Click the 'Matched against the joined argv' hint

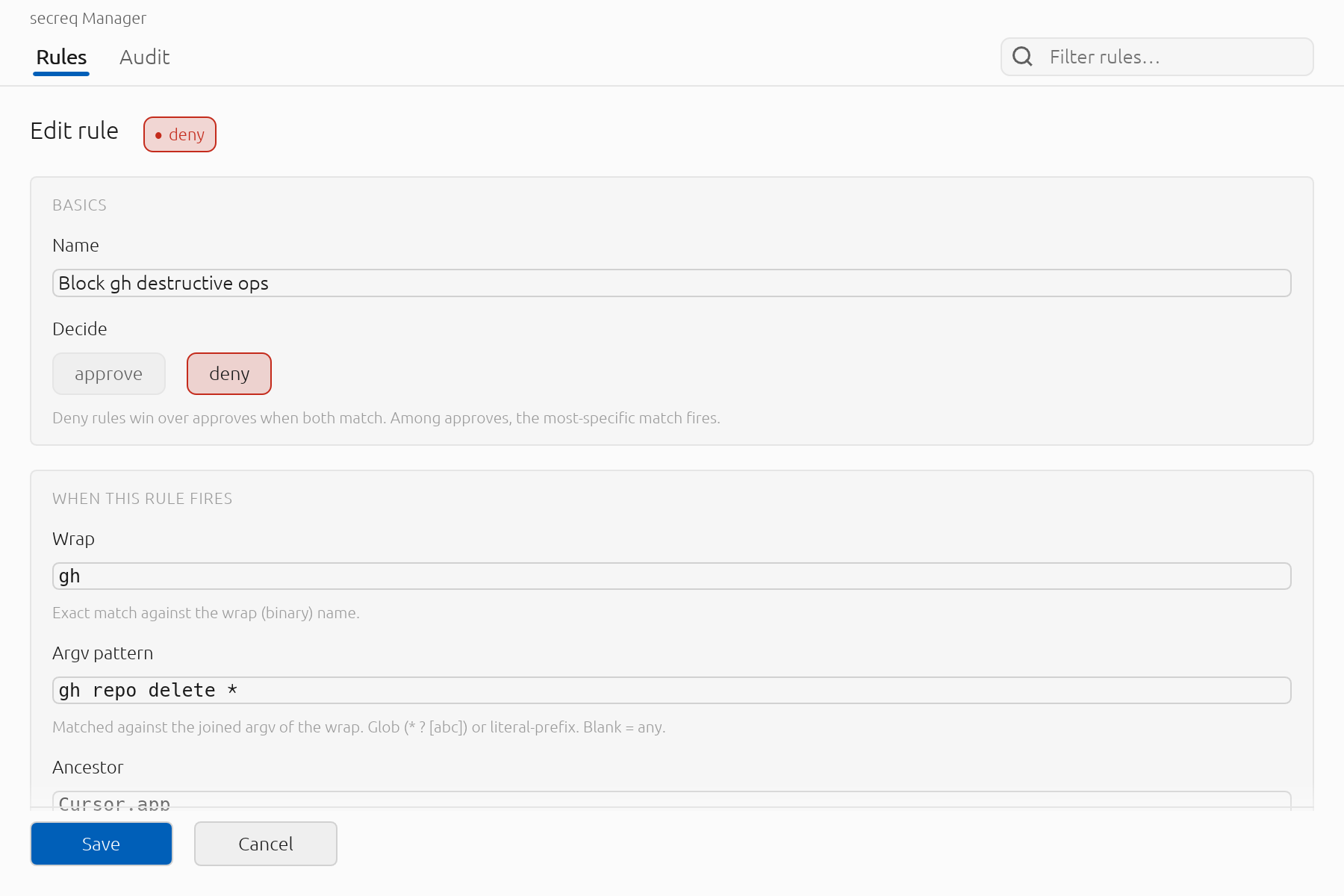359,727
